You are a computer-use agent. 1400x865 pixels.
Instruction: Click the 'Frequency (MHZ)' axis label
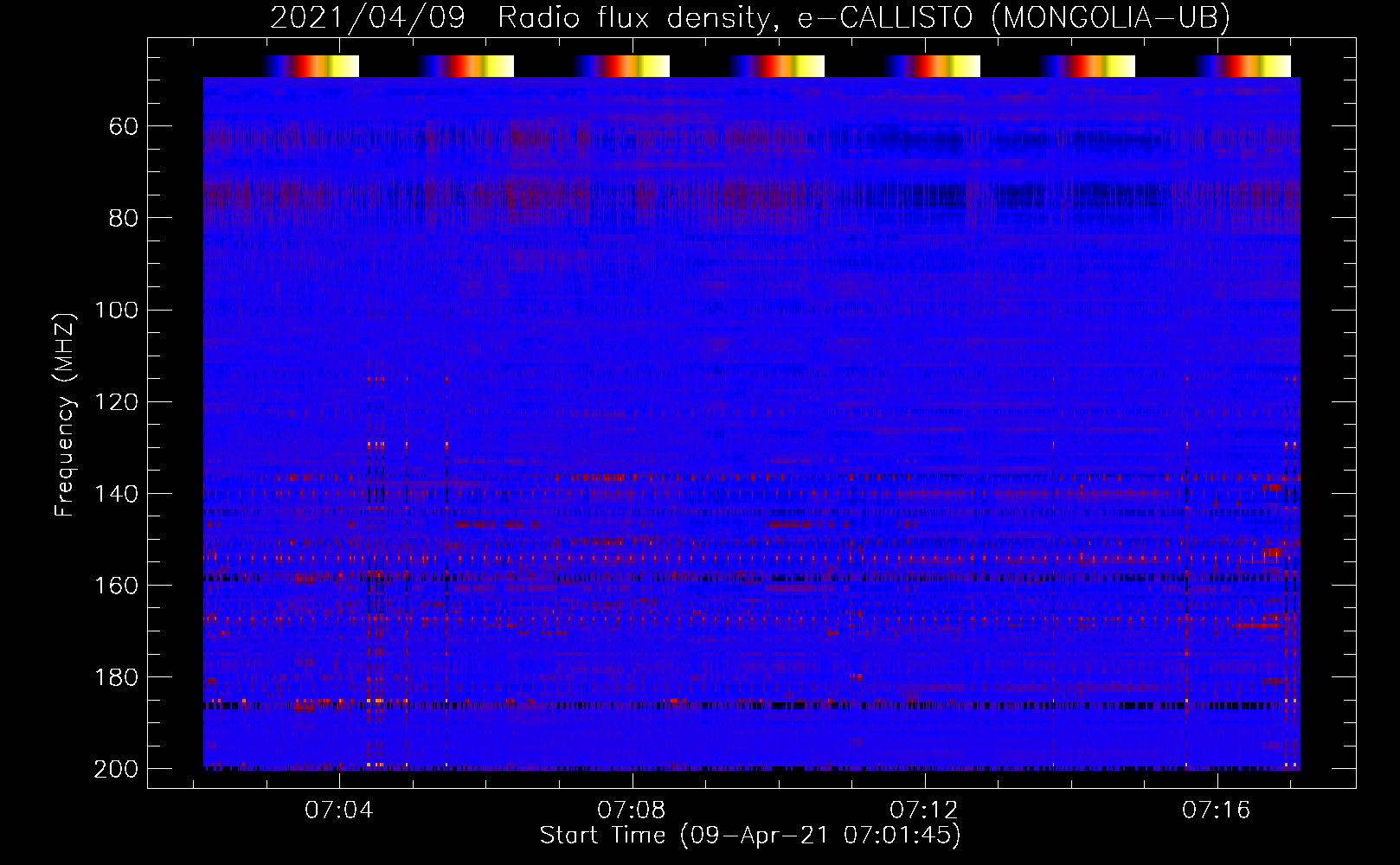coord(65,414)
